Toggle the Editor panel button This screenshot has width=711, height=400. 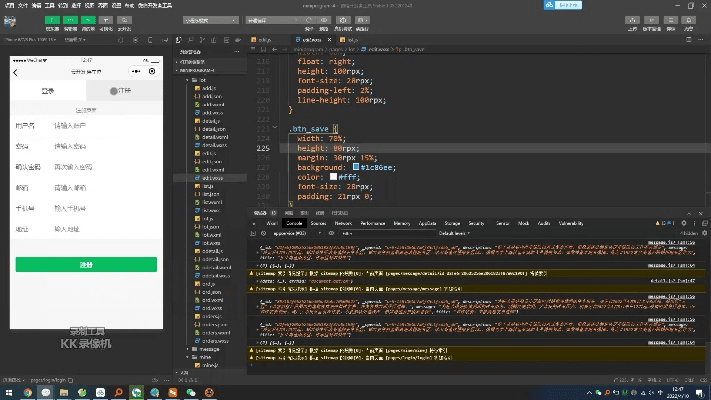(70, 20)
